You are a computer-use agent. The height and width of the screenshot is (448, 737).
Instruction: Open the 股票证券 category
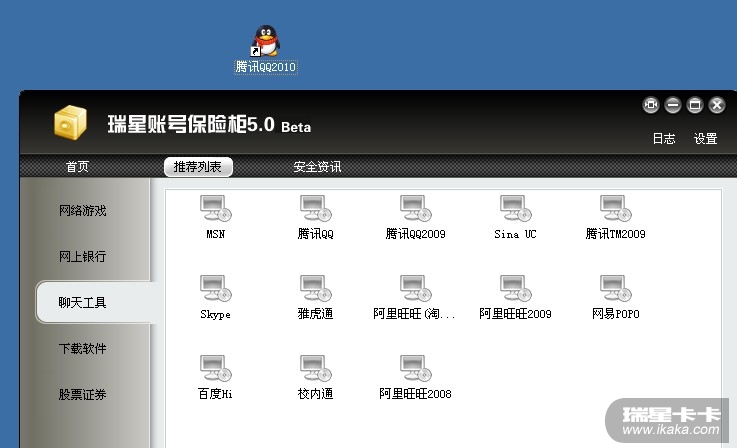[x=83, y=394]
